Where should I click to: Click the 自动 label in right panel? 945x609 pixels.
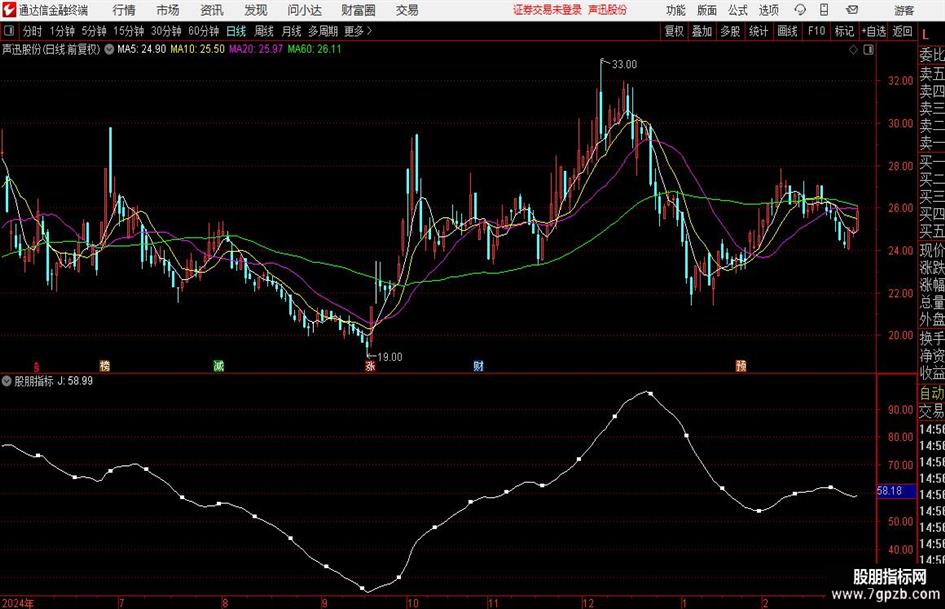[932, 393]
